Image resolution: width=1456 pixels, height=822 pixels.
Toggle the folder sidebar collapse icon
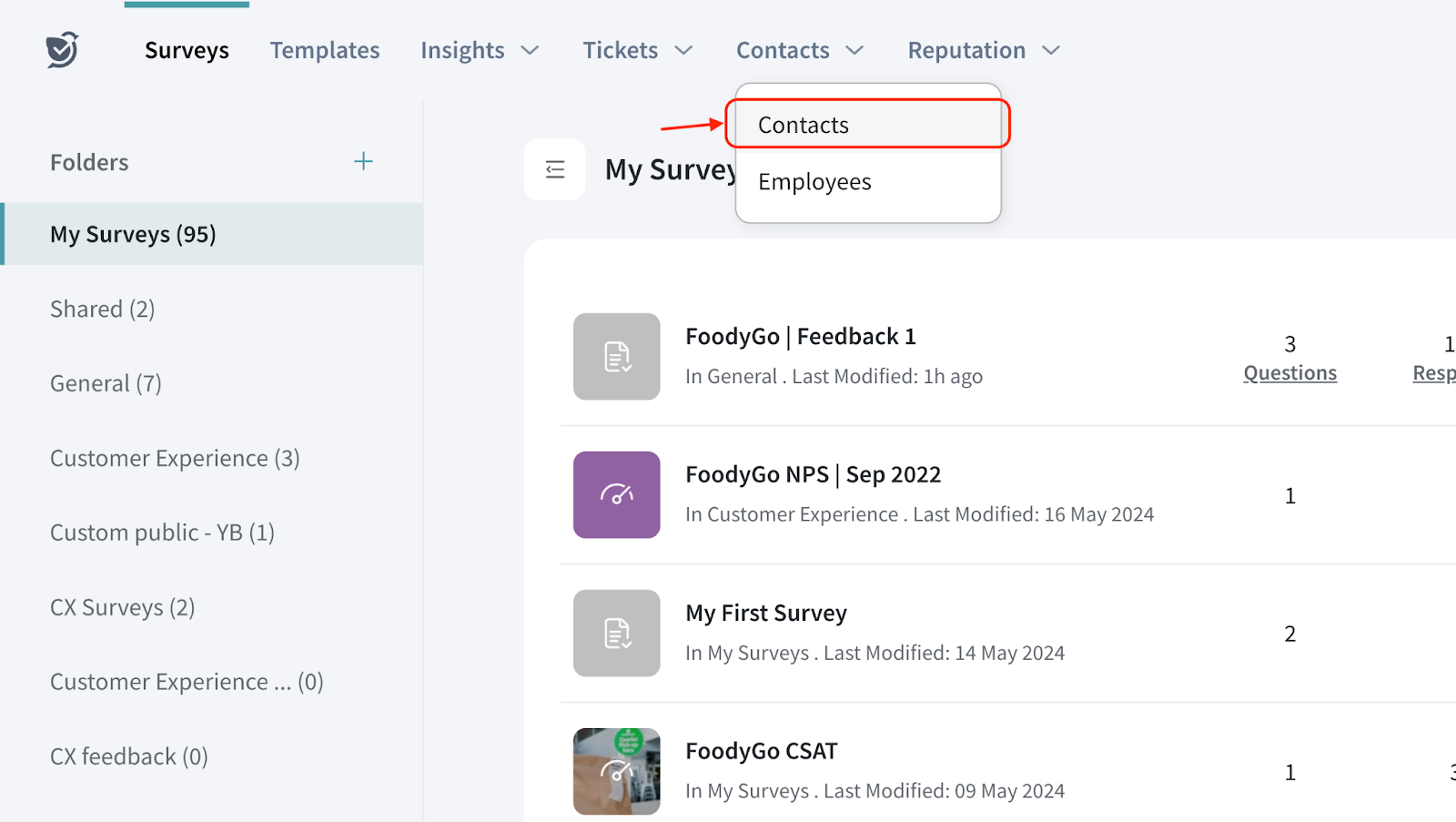tap(554, 169)
